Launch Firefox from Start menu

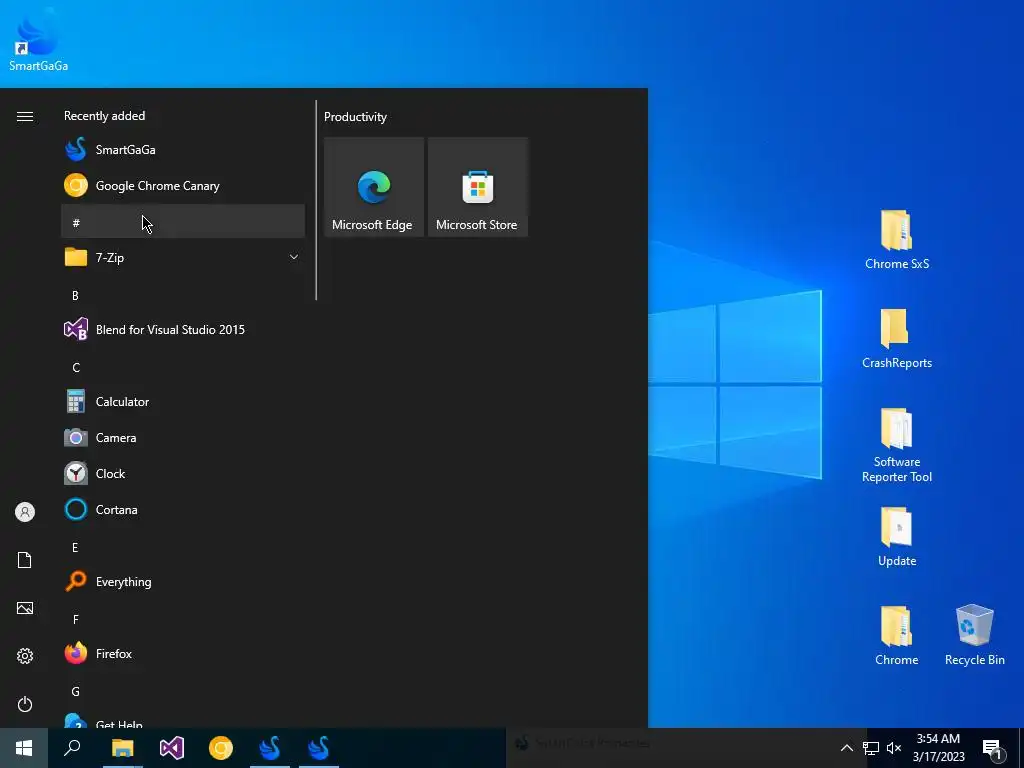(x=183, y=652)
